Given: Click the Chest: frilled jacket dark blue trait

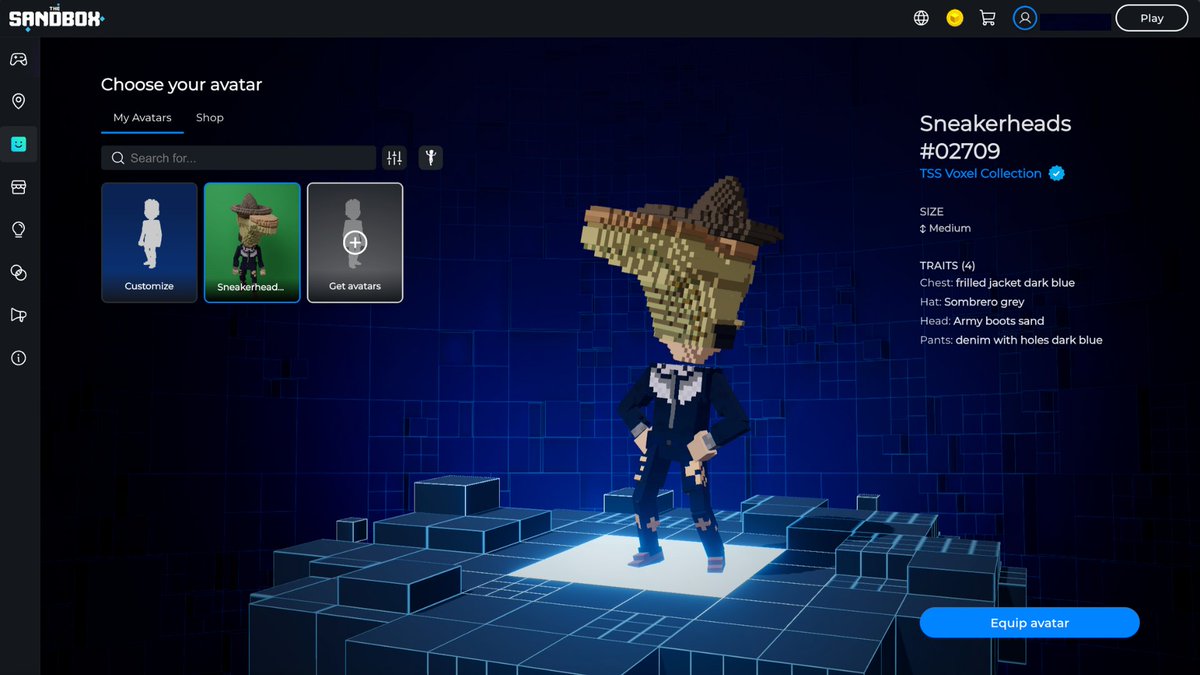Looking at the screenshot, I should click(x=997, y=283).
